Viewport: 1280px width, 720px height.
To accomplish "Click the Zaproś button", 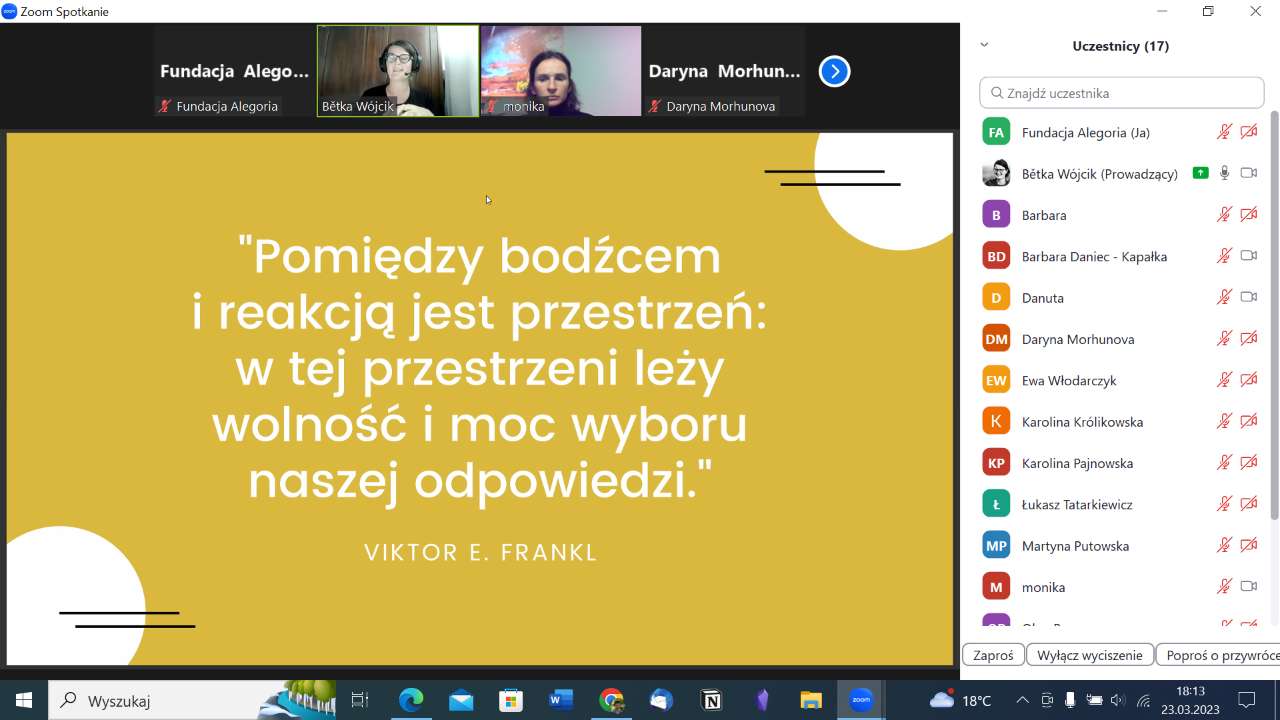I will (x=993, y=655).
